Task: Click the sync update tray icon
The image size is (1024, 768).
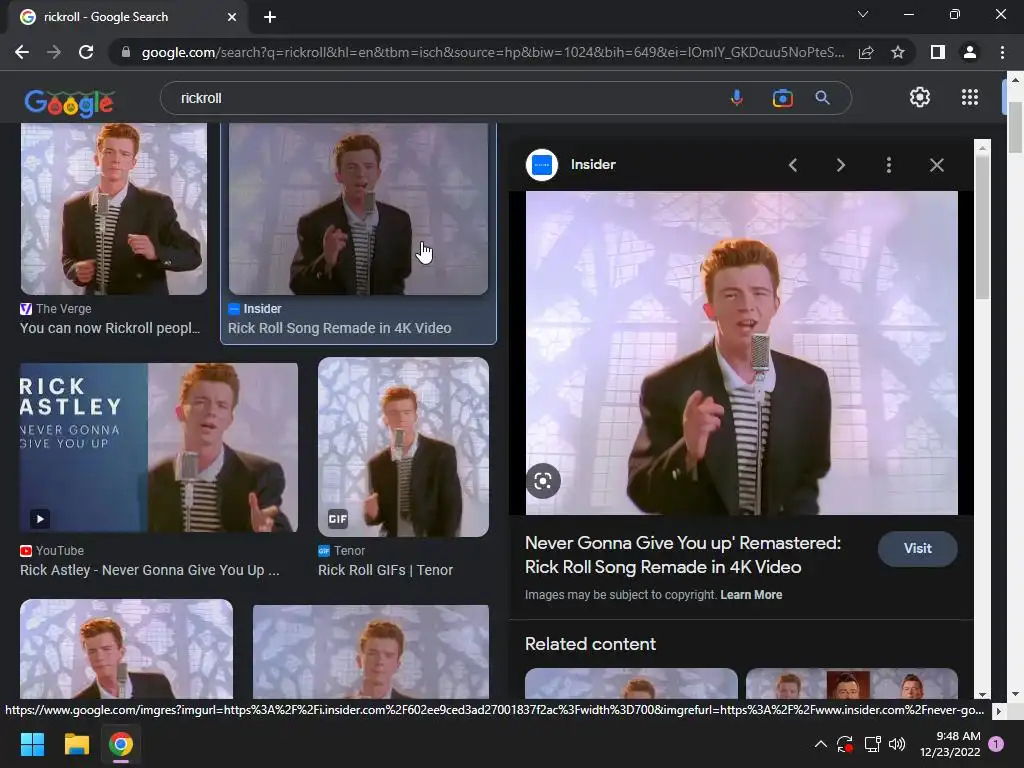Action: pos(845,744)
